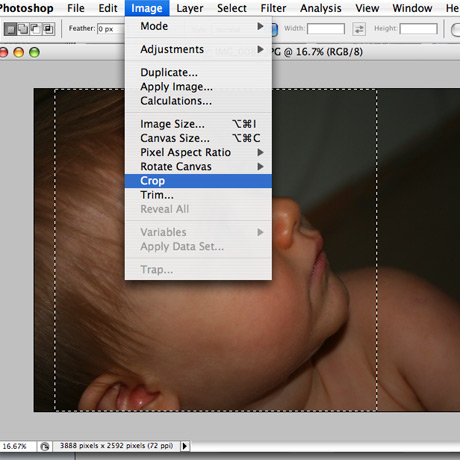460x460 pixels.
Task: Open the status bar info arrow menu
Action: [x=185, y=446]
